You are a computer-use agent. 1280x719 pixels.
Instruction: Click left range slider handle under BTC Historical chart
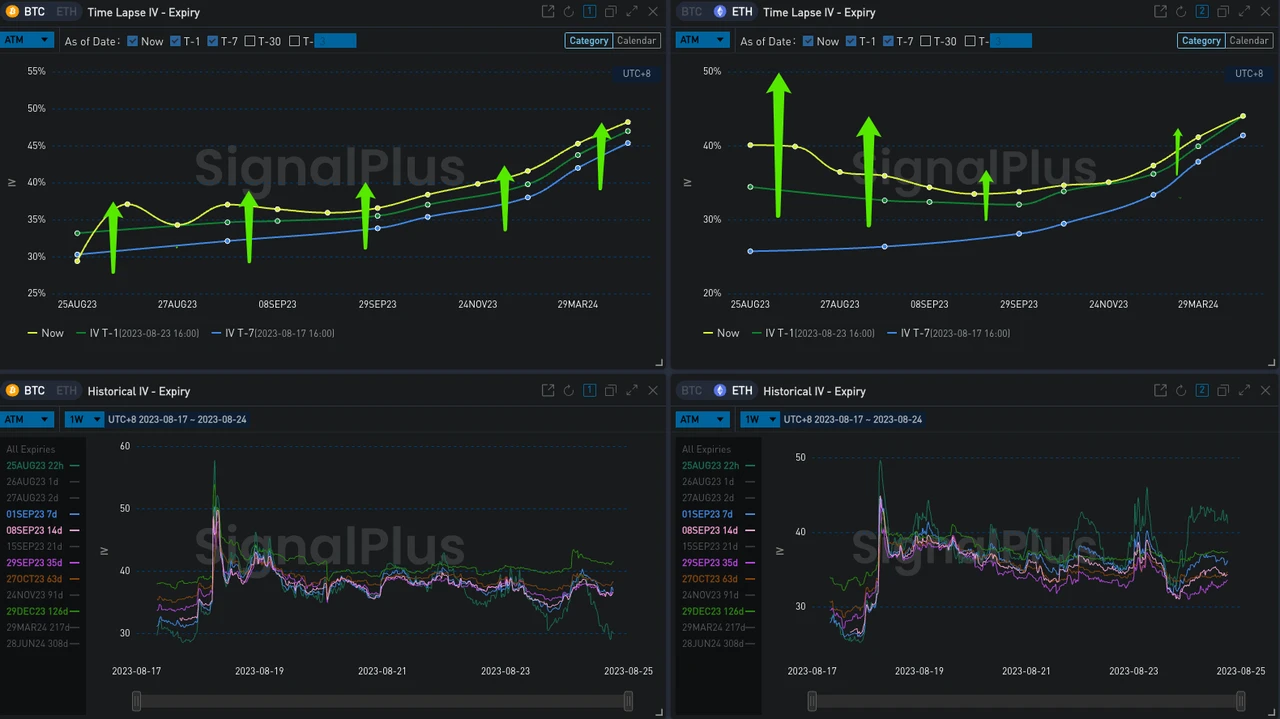(137, 702)
